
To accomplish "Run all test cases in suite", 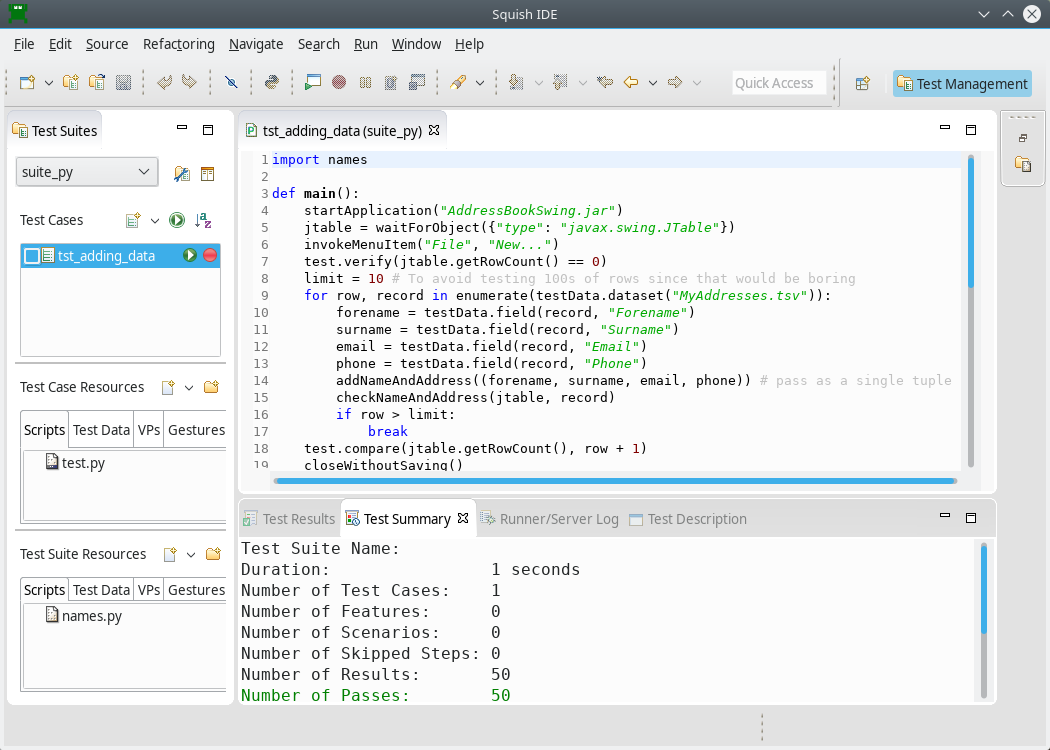I will click(x=177, y=220).
